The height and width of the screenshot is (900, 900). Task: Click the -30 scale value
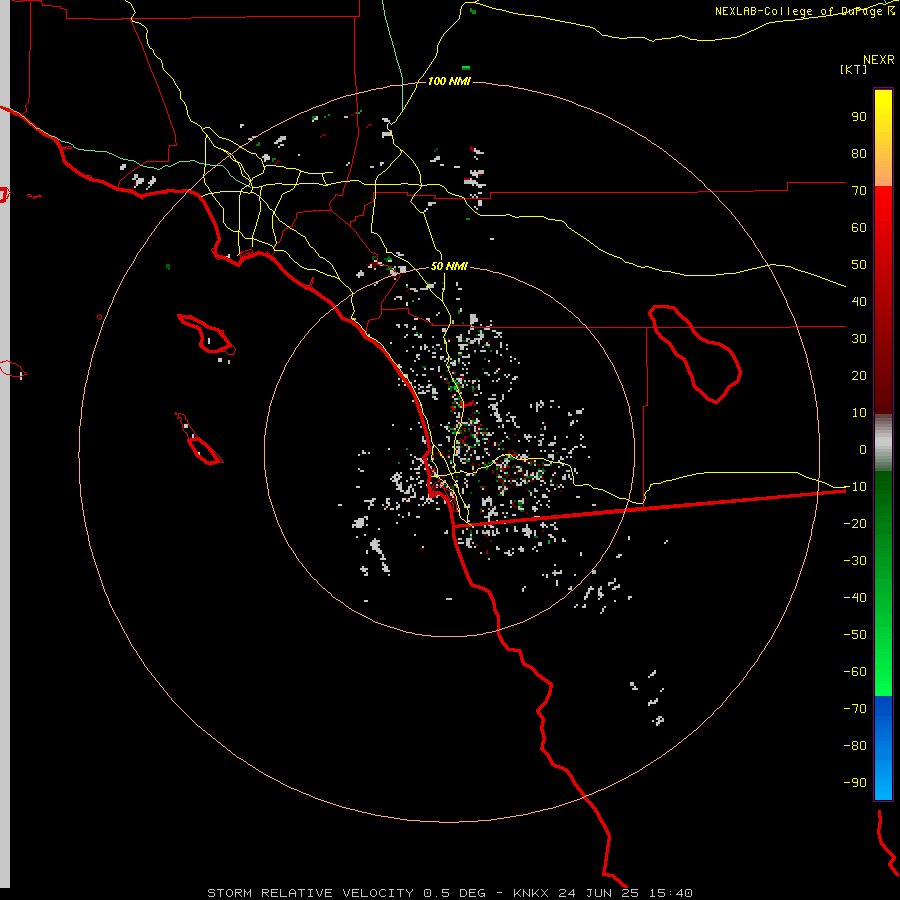[x=855, y=561]
